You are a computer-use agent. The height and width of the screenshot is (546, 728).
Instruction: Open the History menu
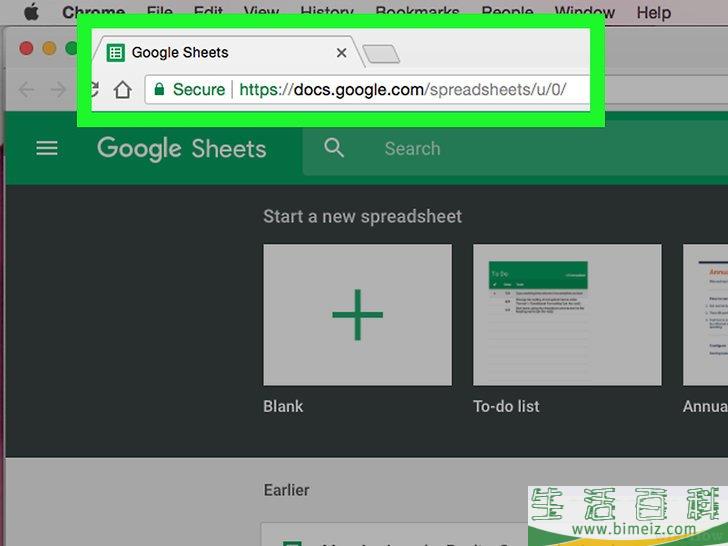pyautogui.click(x=327, y=12)
